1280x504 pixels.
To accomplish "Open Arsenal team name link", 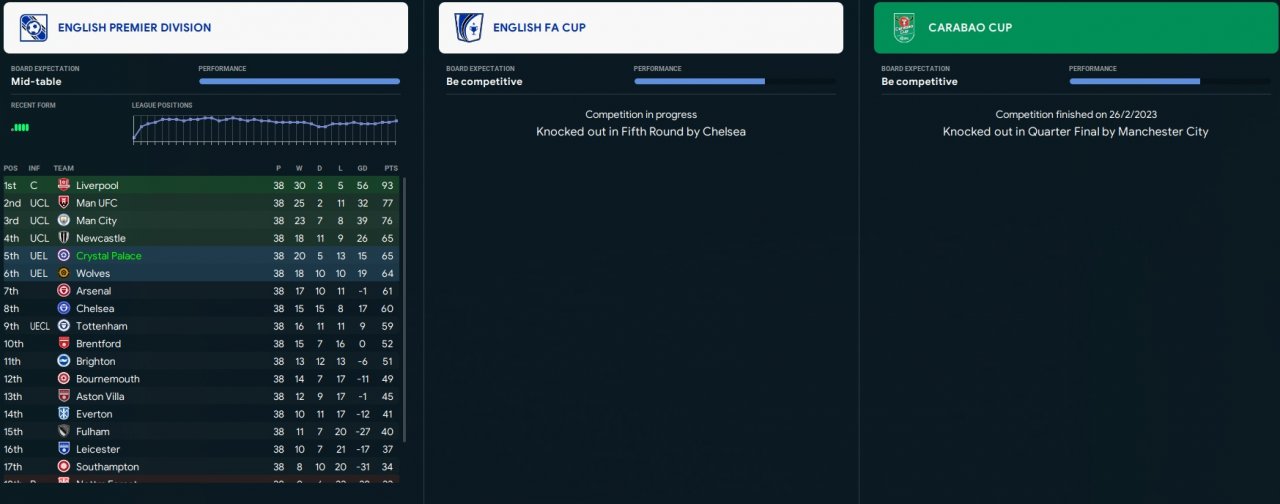I will coord(94,291).
